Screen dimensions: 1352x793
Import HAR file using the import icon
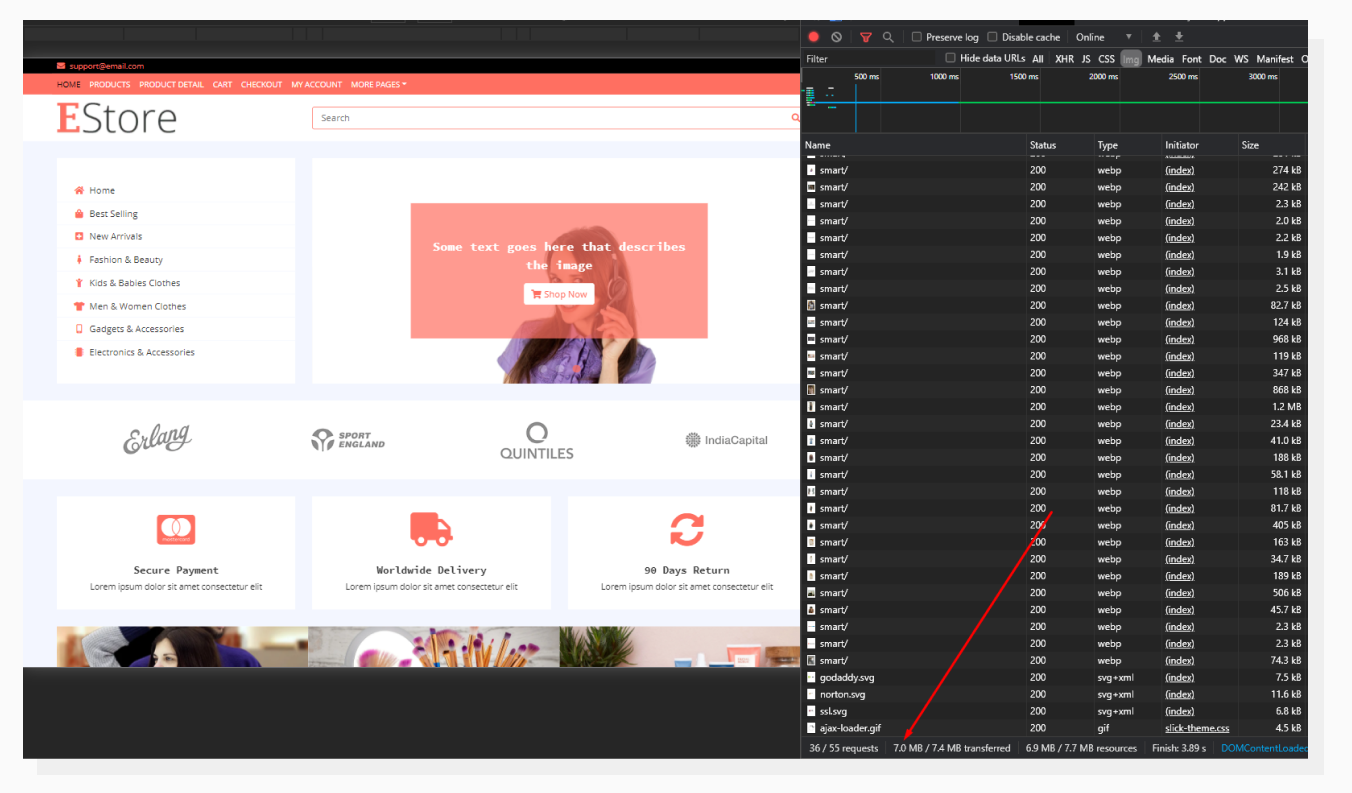pyautogui.click(x=1157, y=36)
